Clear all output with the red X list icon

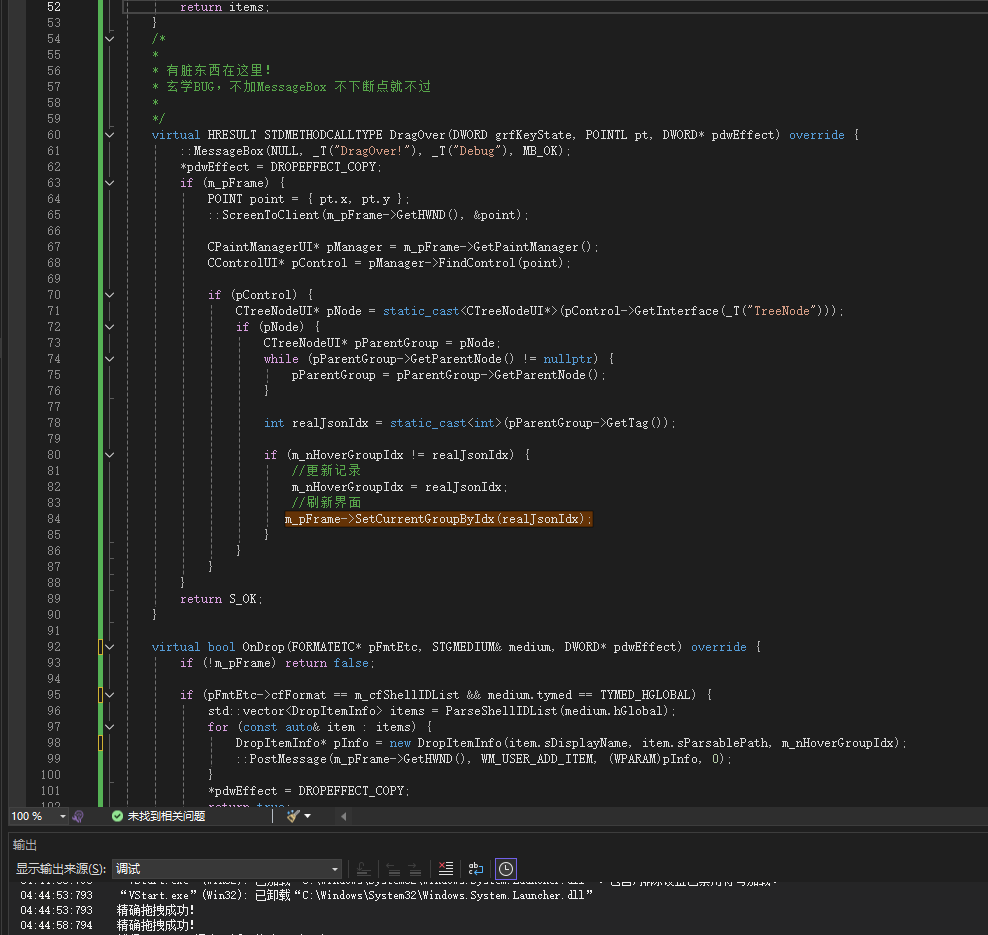pos(445,869)
